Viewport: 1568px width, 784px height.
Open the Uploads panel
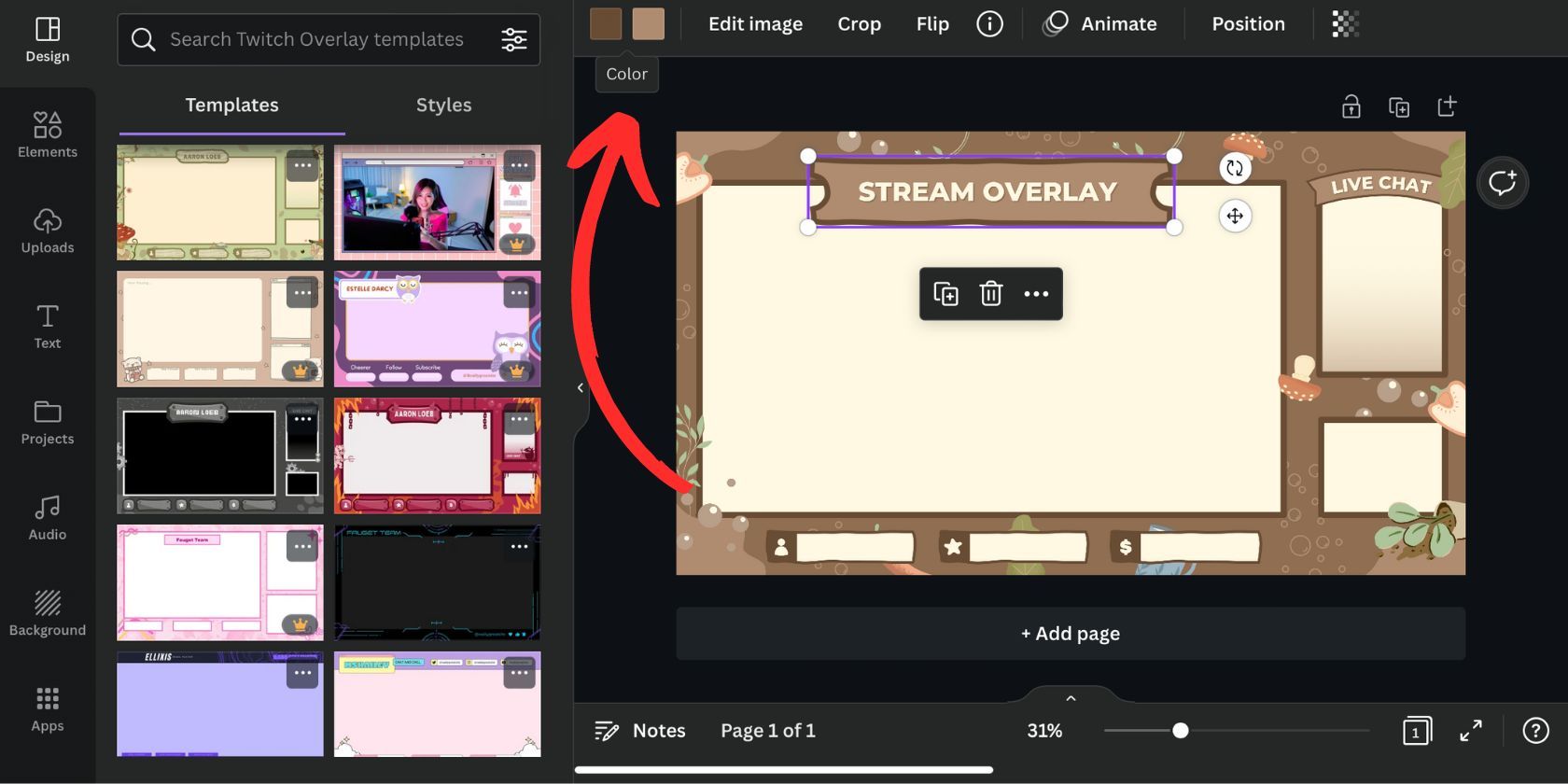[48, 231]
